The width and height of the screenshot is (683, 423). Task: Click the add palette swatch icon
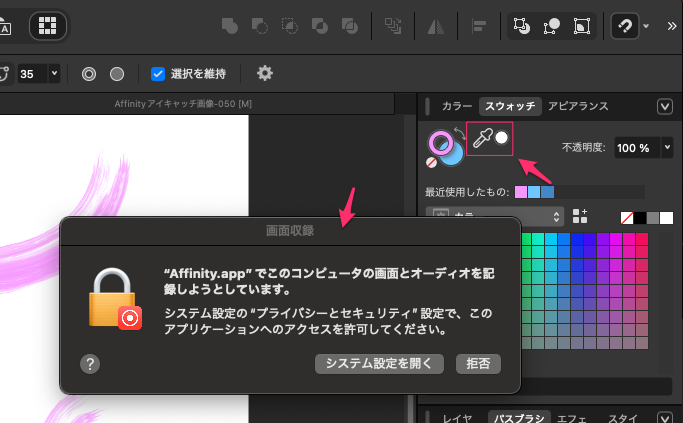click(580, 216)
